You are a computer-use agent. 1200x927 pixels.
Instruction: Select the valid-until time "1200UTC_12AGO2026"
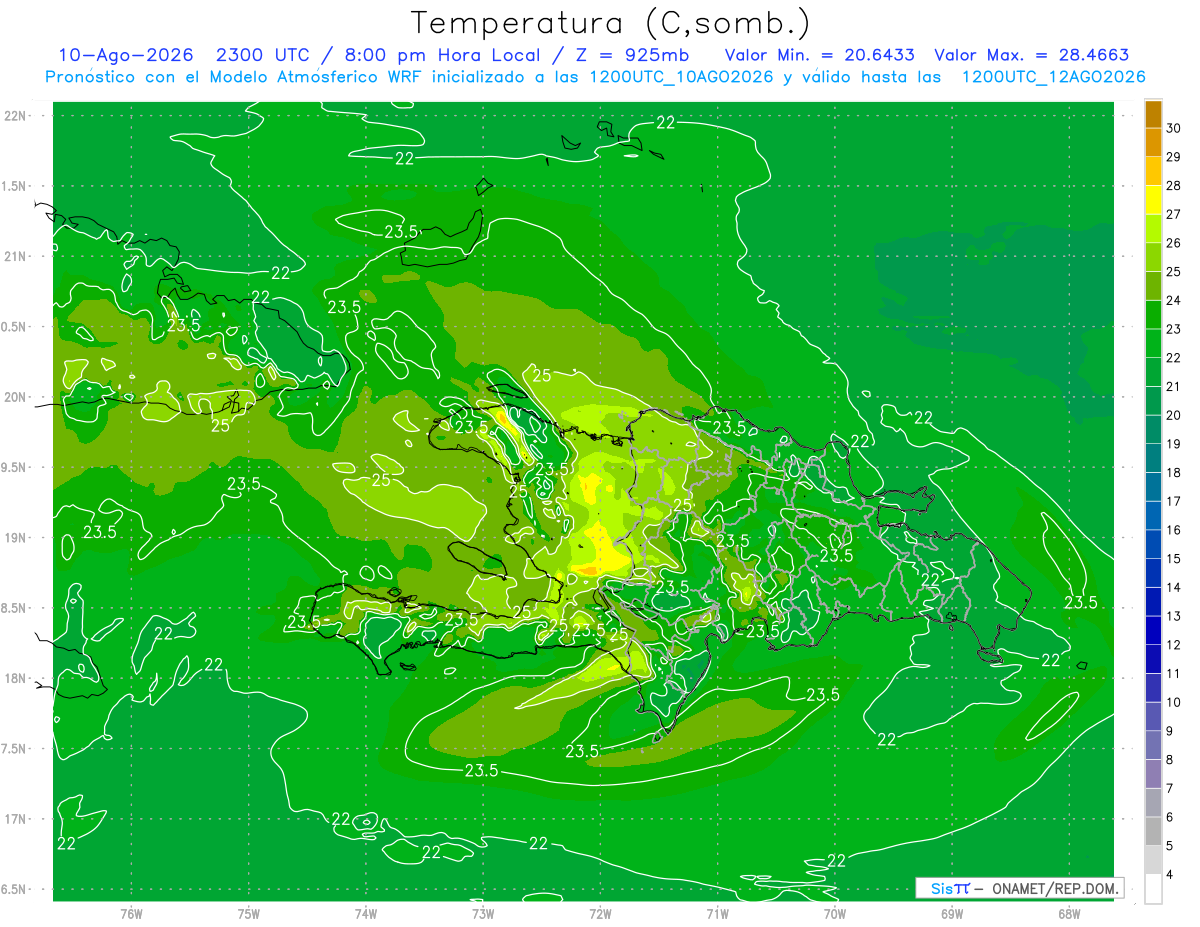(1053, 77)
